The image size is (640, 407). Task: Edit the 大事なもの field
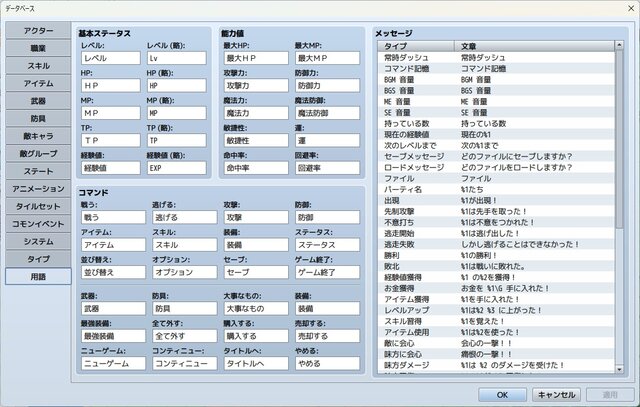pyautogui.click(x=256, y=308)
